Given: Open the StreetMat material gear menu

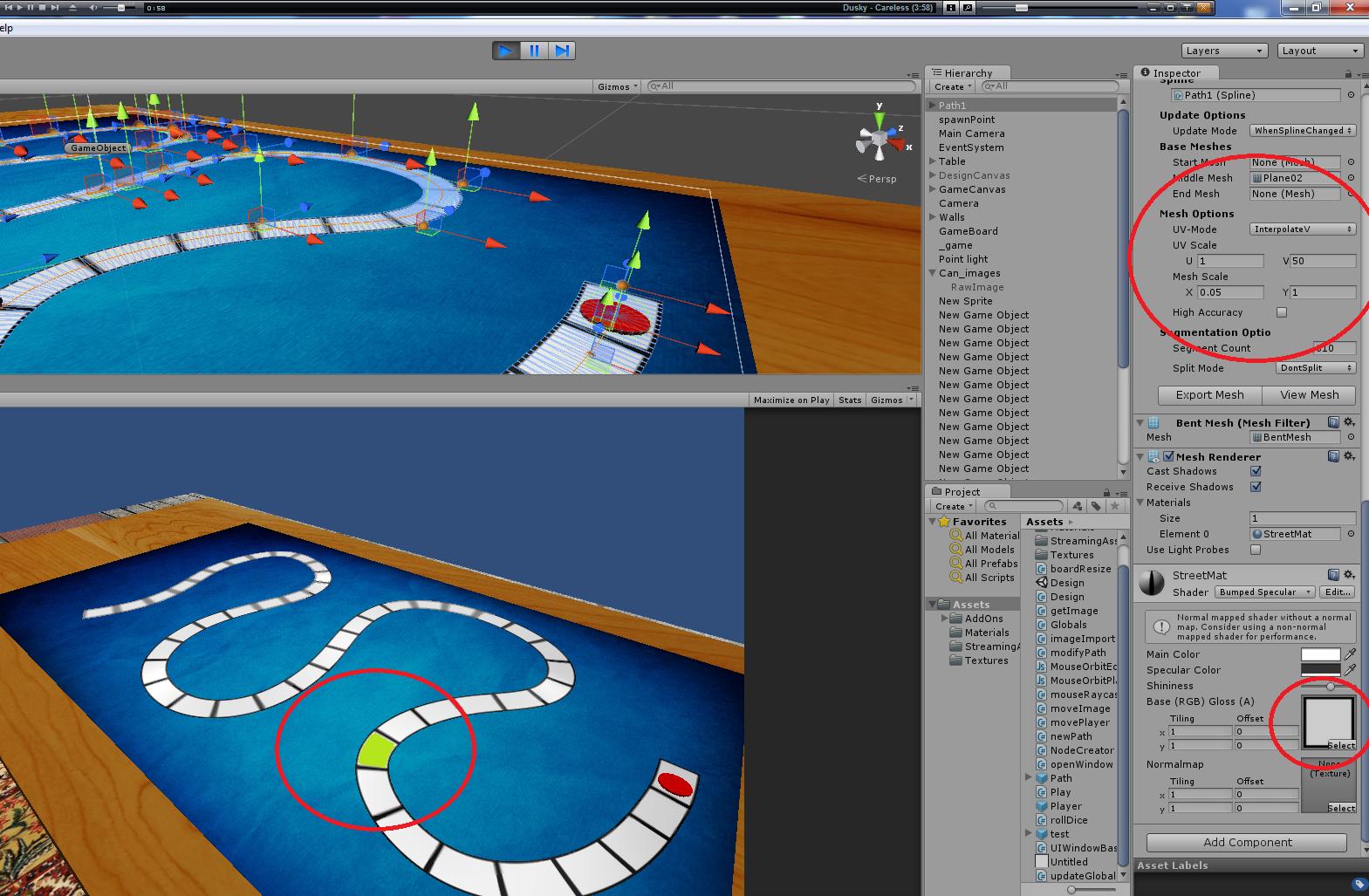Looking at the screenshot, I should [x=1350, y=575].
